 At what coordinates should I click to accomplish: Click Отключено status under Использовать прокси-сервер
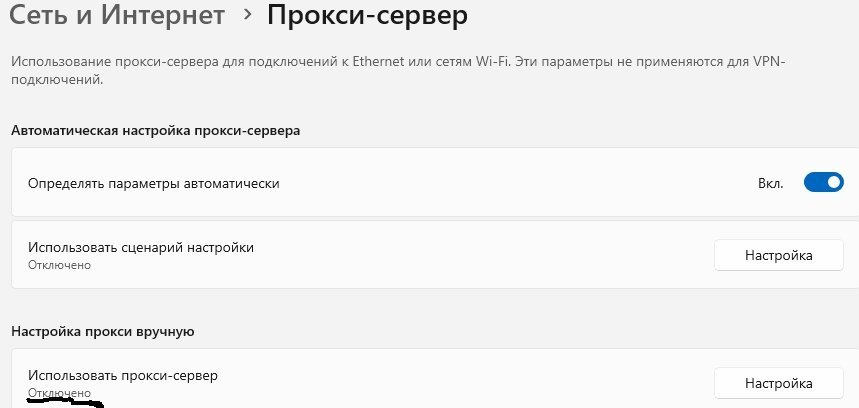[59, 393]
